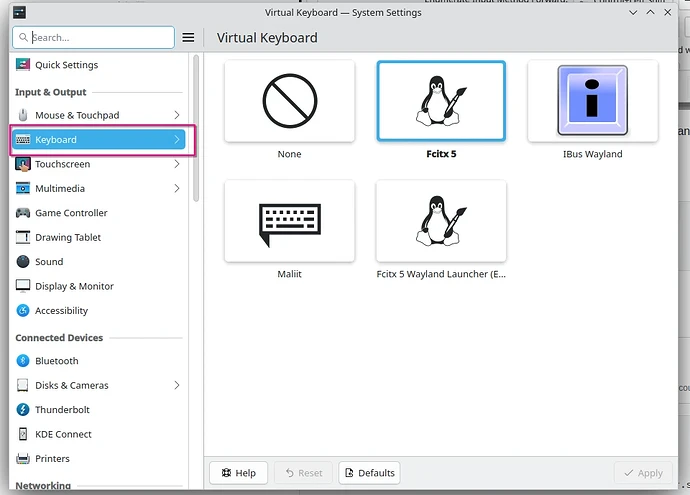Open Quick Settings in sidebar
The height and width of the screenshot is (495, 690).
click(66, 65)
